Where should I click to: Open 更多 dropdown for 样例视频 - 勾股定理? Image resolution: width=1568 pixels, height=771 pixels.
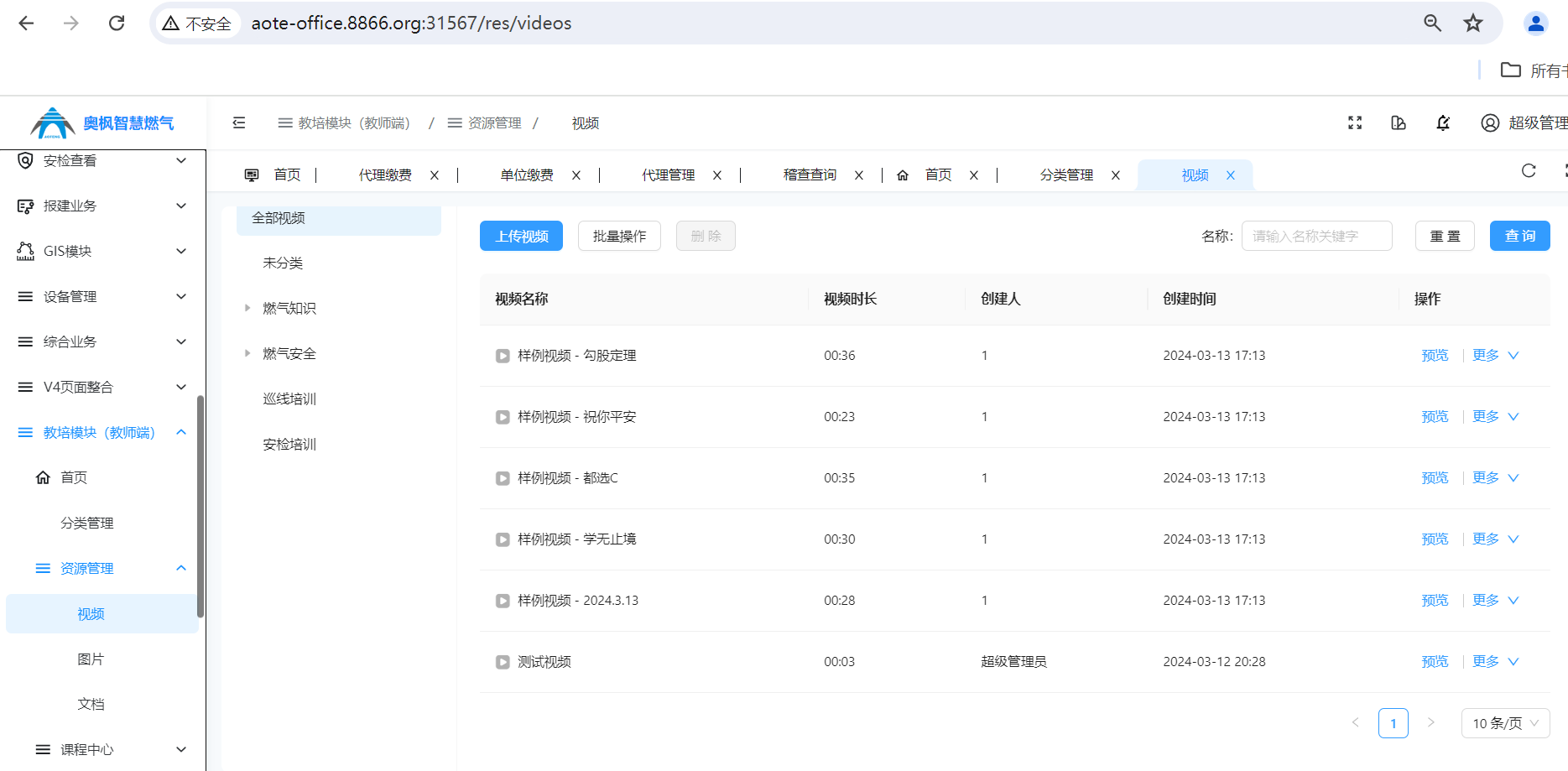coord(1496,356)
